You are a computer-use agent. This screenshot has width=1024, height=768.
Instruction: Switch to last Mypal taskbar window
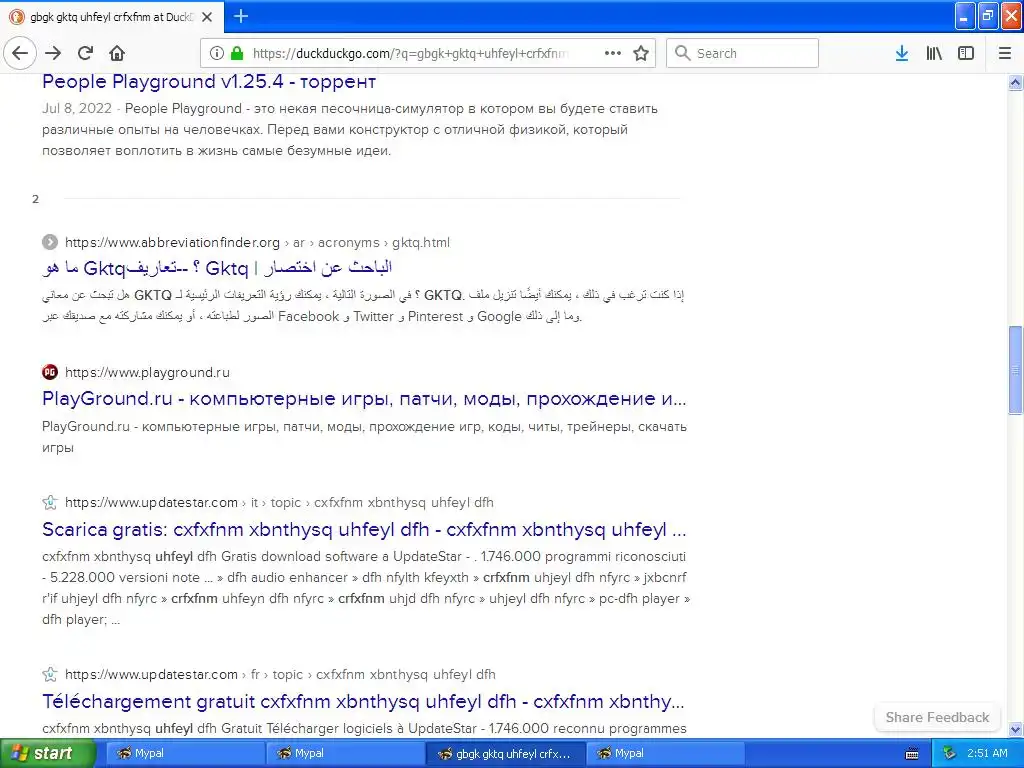pyautogui.click(x=664, y=753)
